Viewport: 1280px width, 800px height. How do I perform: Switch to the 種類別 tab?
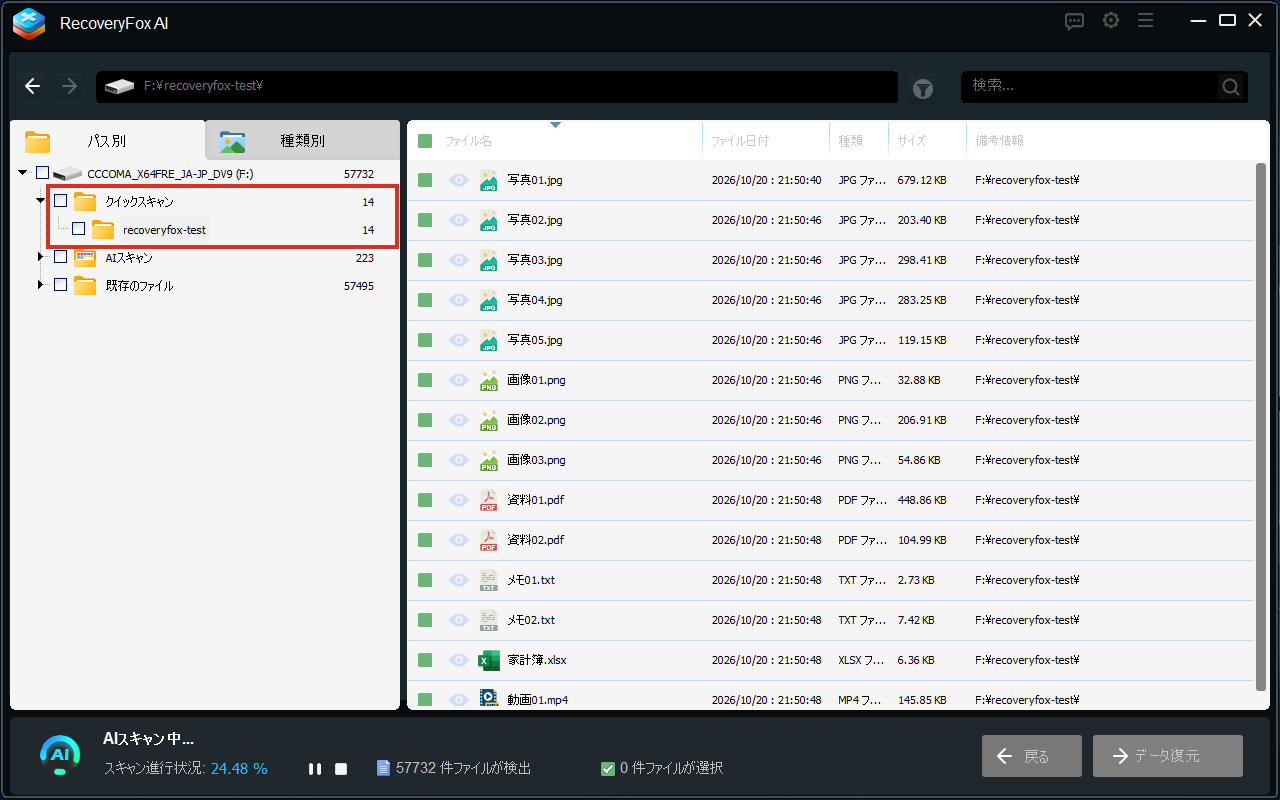[302, 141]
